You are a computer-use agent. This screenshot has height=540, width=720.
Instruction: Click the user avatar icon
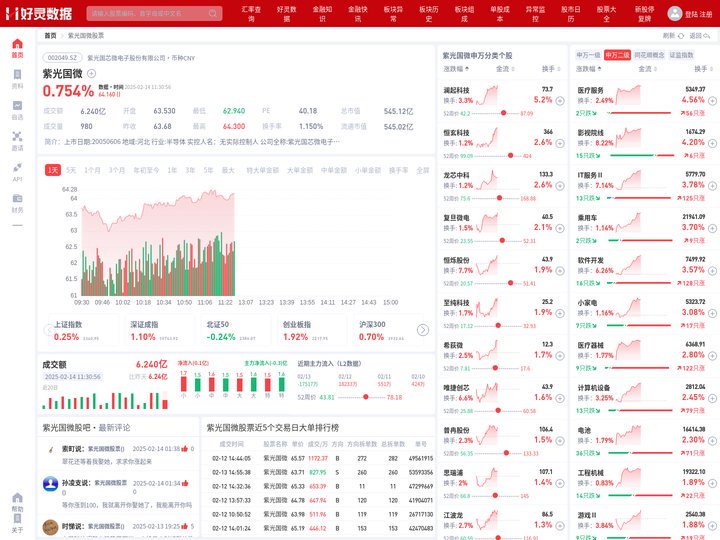(x=675, y=13)
